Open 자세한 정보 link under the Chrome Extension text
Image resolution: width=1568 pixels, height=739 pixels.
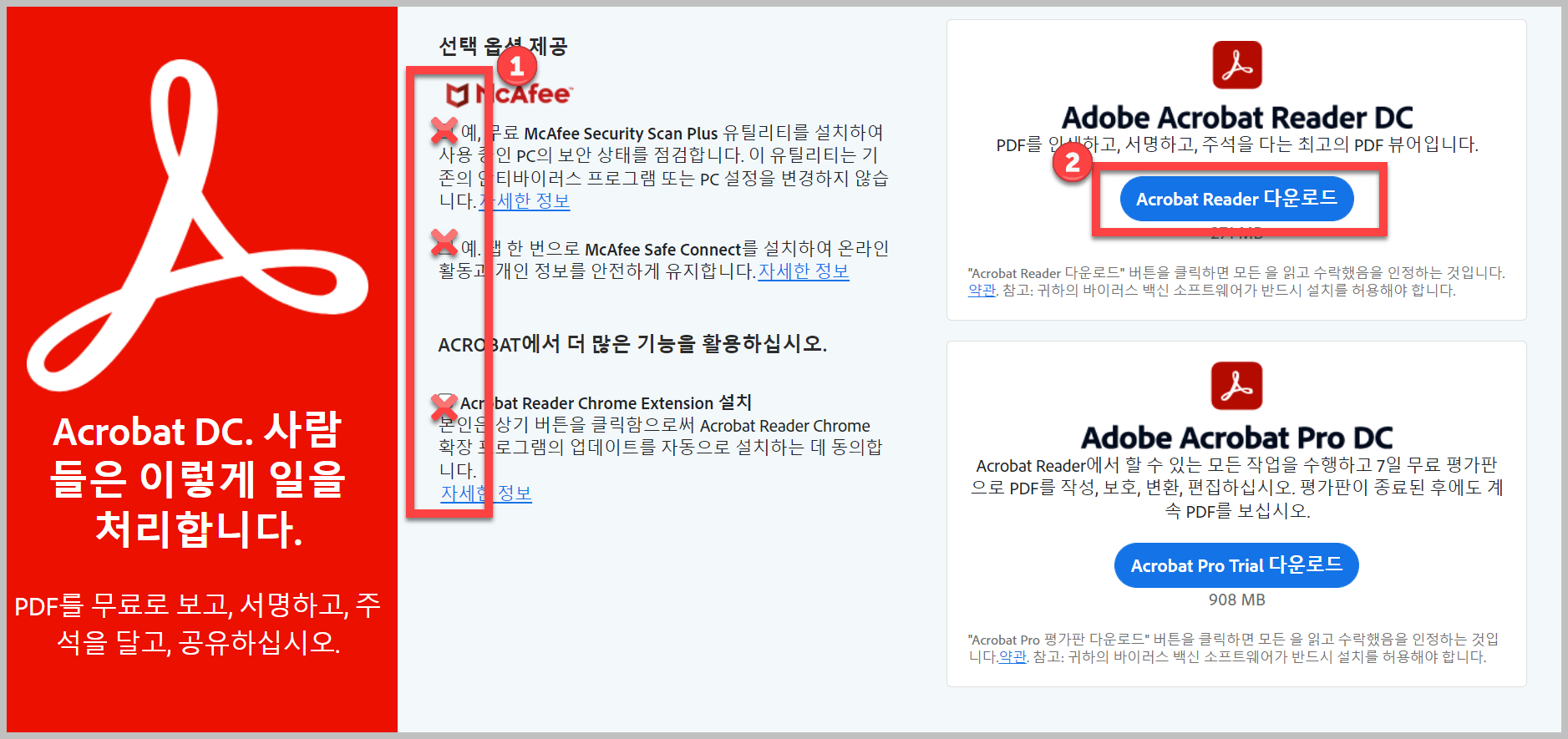(x=486, y=494)
